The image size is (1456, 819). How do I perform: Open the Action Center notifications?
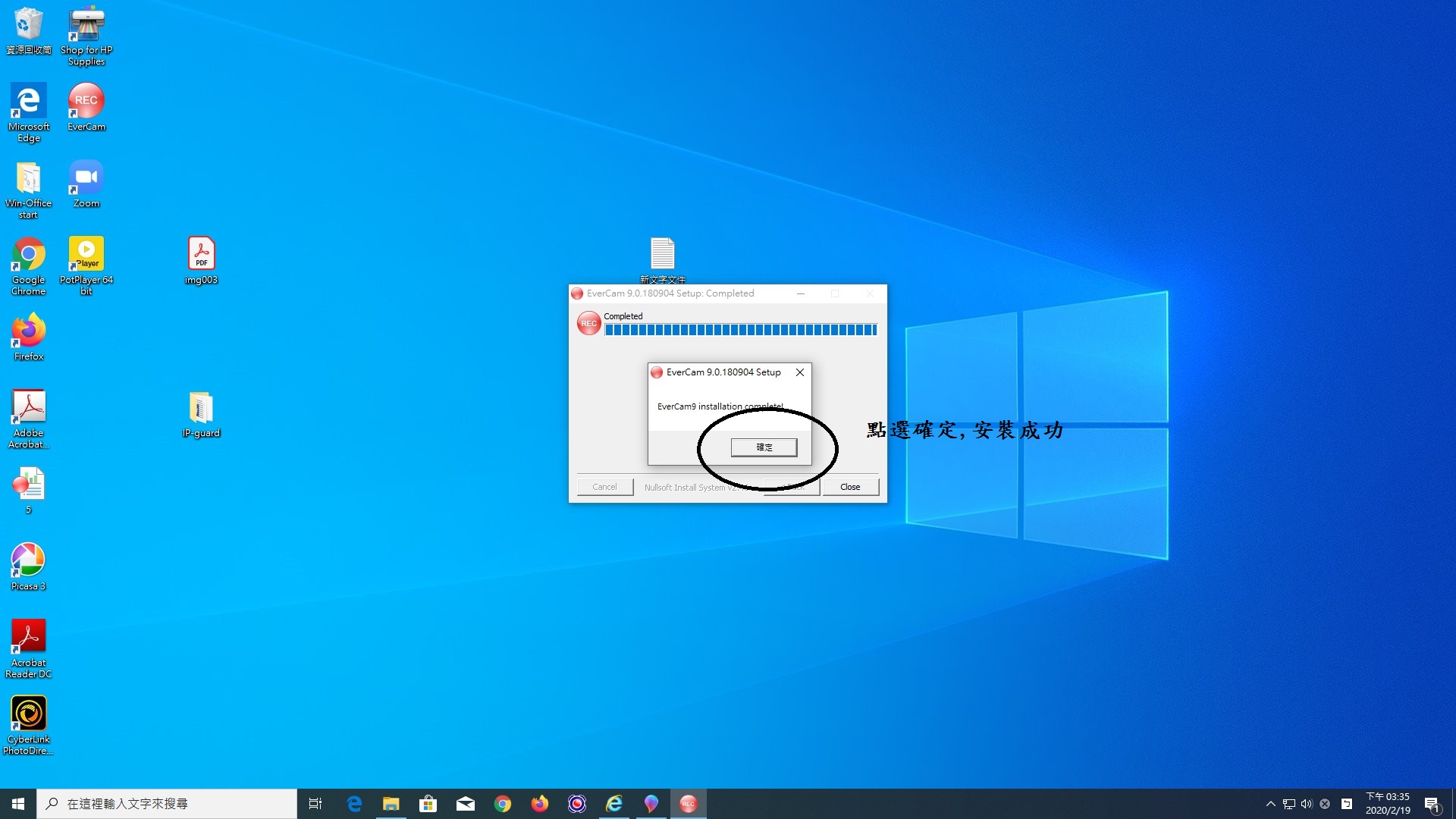1432,804
